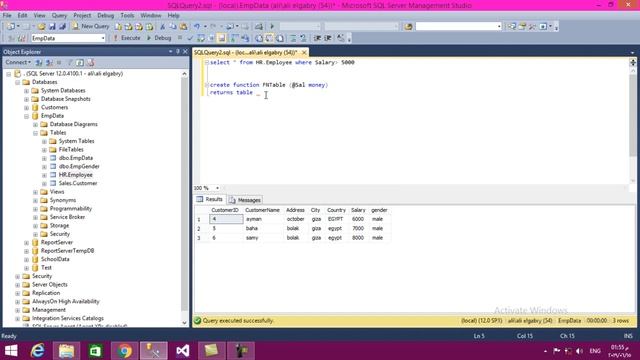This screenshot has height=360, width=640.
Task: Click the Object Explorer Disconnect icon
Action: click(x=49, y=62)
